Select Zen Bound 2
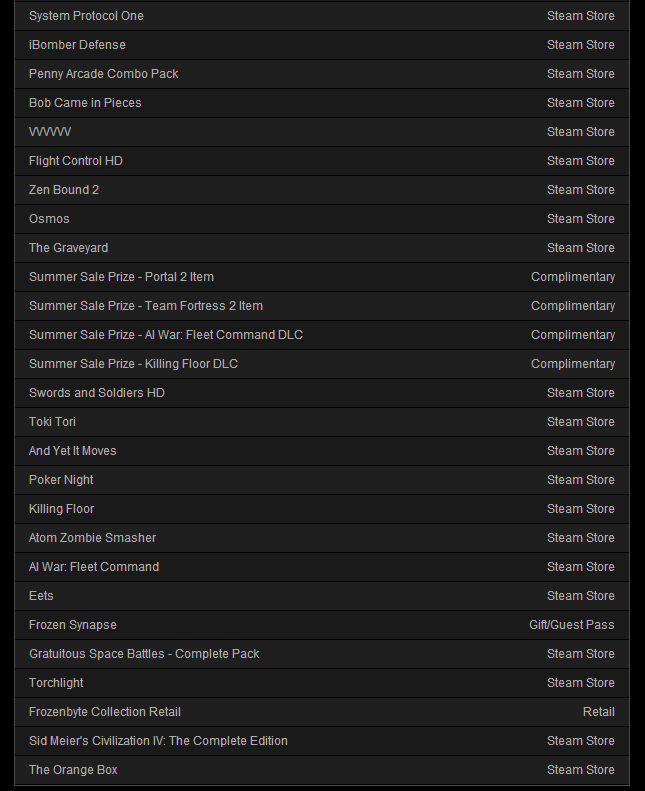645x791 pixels. point(322,190)
